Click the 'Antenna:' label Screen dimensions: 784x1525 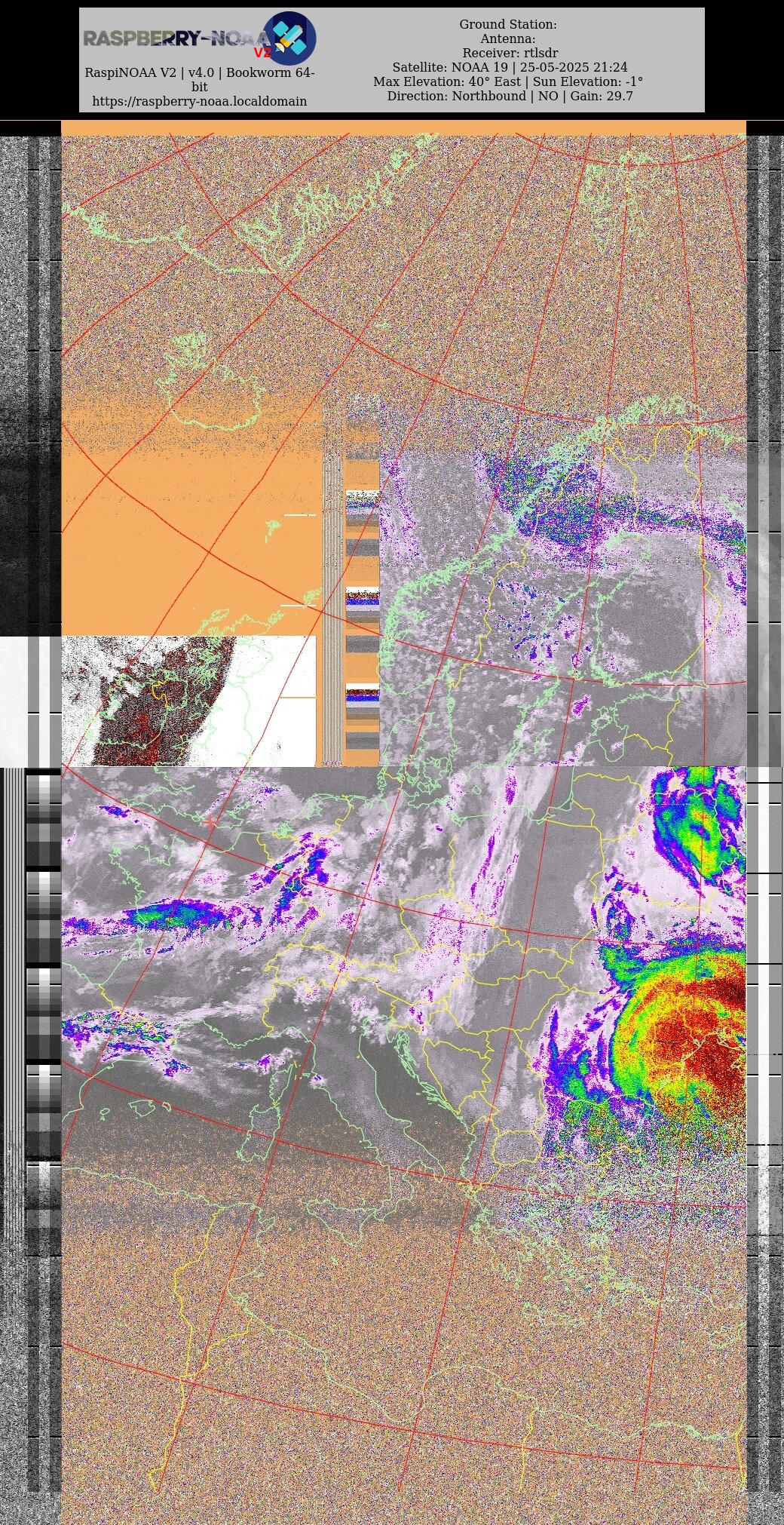508,39
